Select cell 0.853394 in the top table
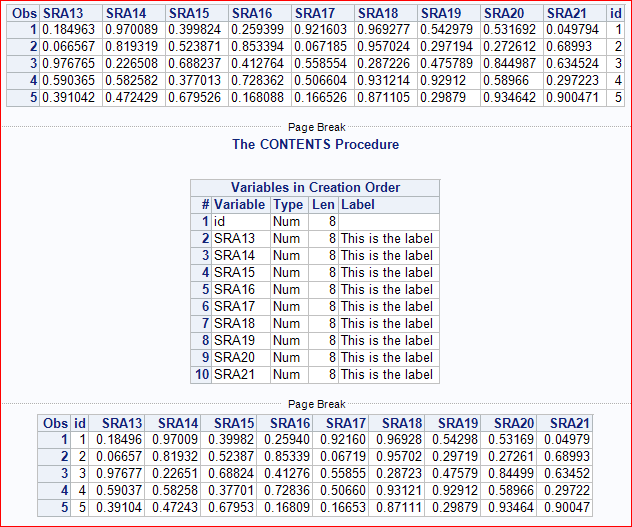 258,47
